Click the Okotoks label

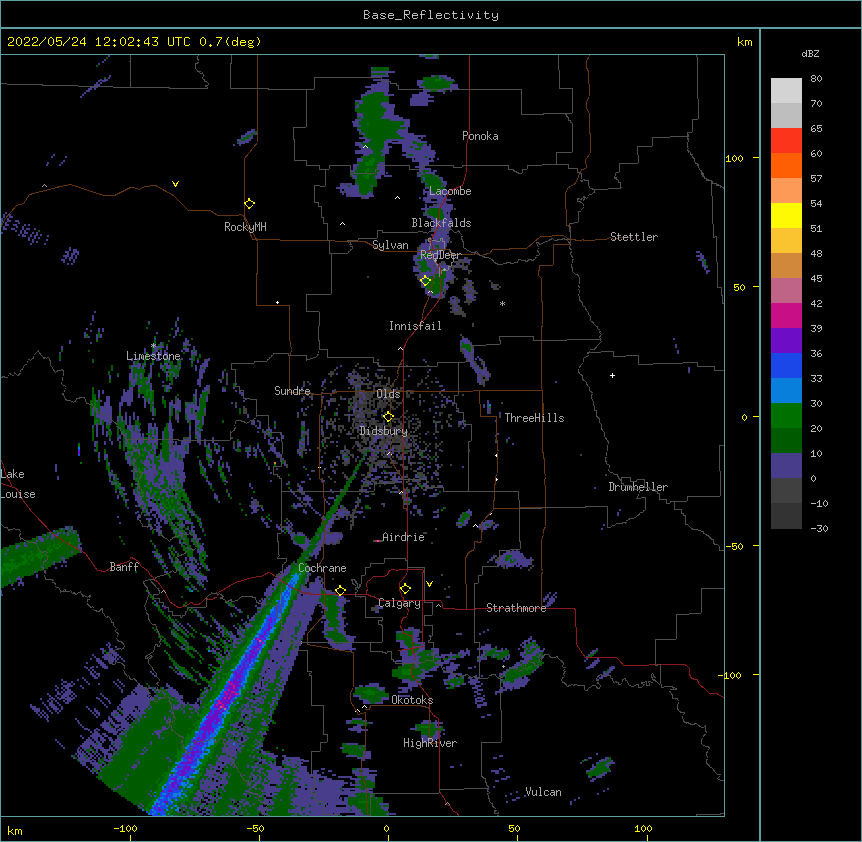click(412, 700)
